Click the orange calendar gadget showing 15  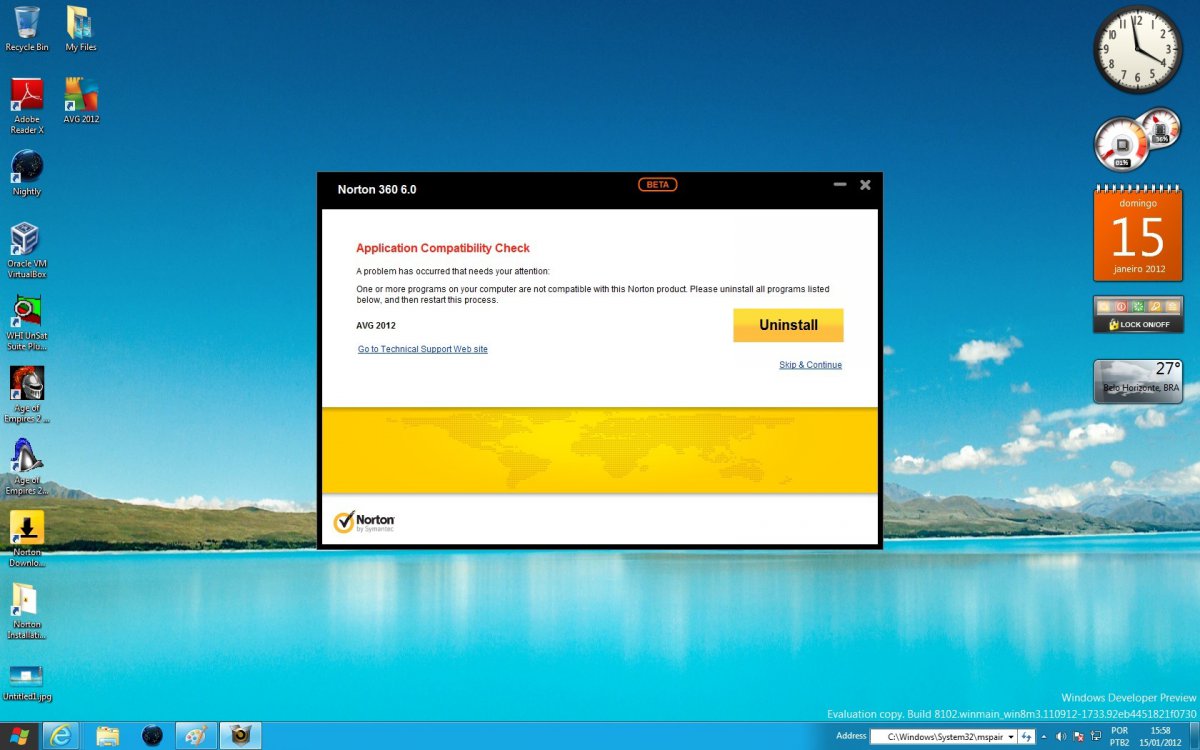pos(1138,233)
